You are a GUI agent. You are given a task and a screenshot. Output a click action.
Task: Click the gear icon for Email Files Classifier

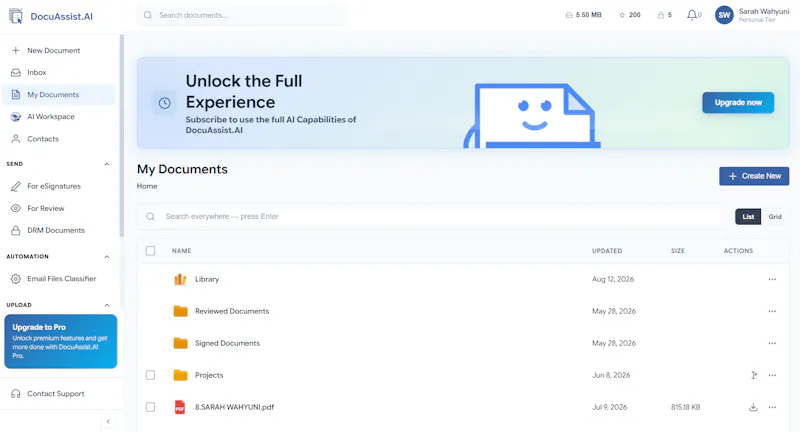(16, 279)
